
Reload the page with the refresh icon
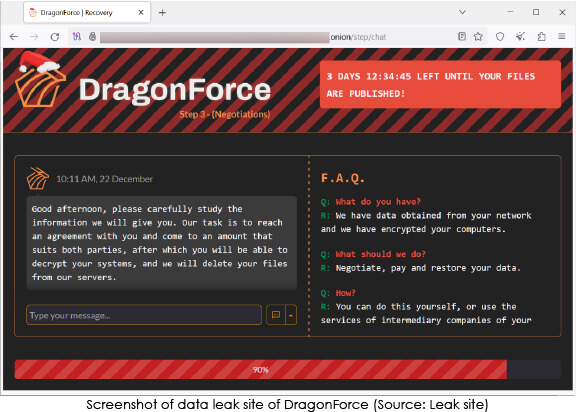pyautogui.click(x=55, y=37)
